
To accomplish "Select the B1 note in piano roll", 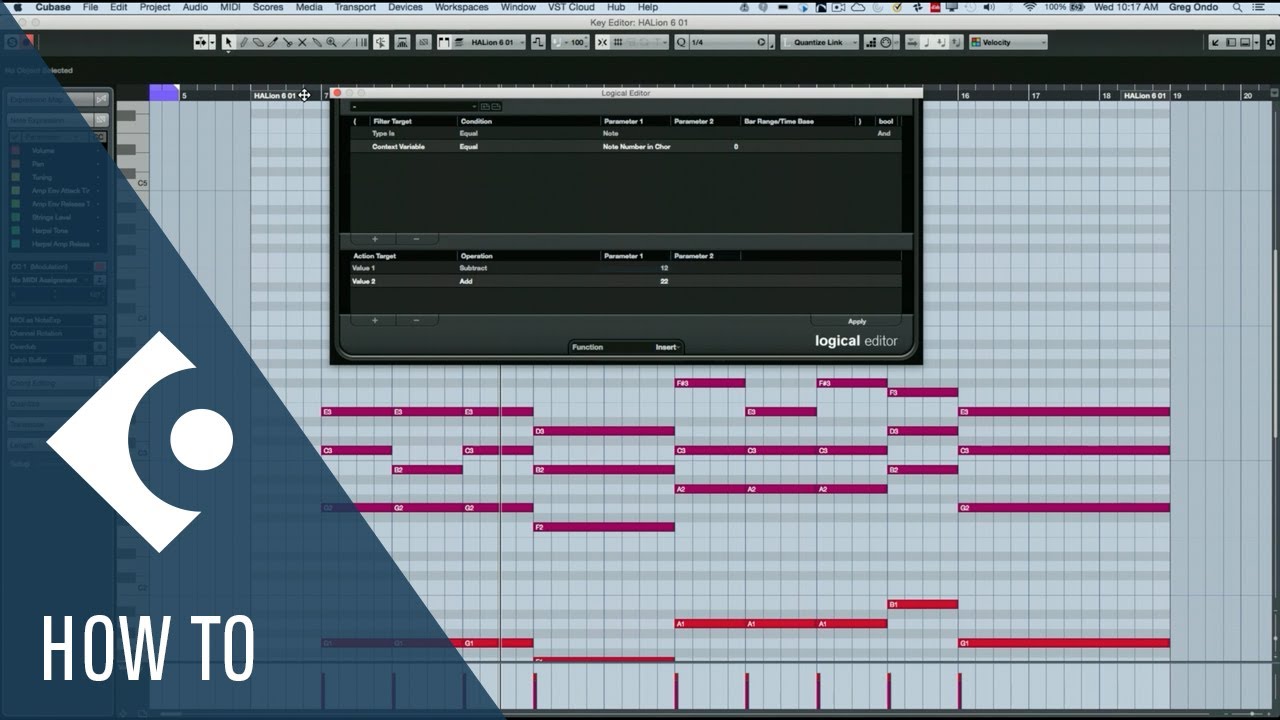I will (923, 604).
